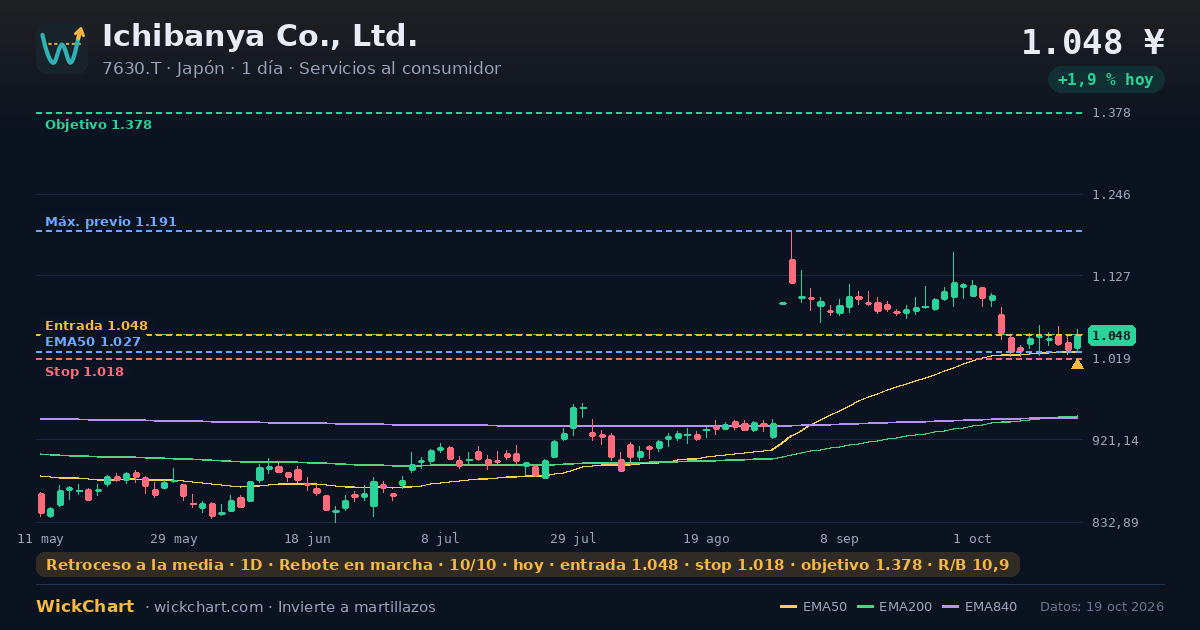Open the wickchart.com link in footer

(207, 607)
